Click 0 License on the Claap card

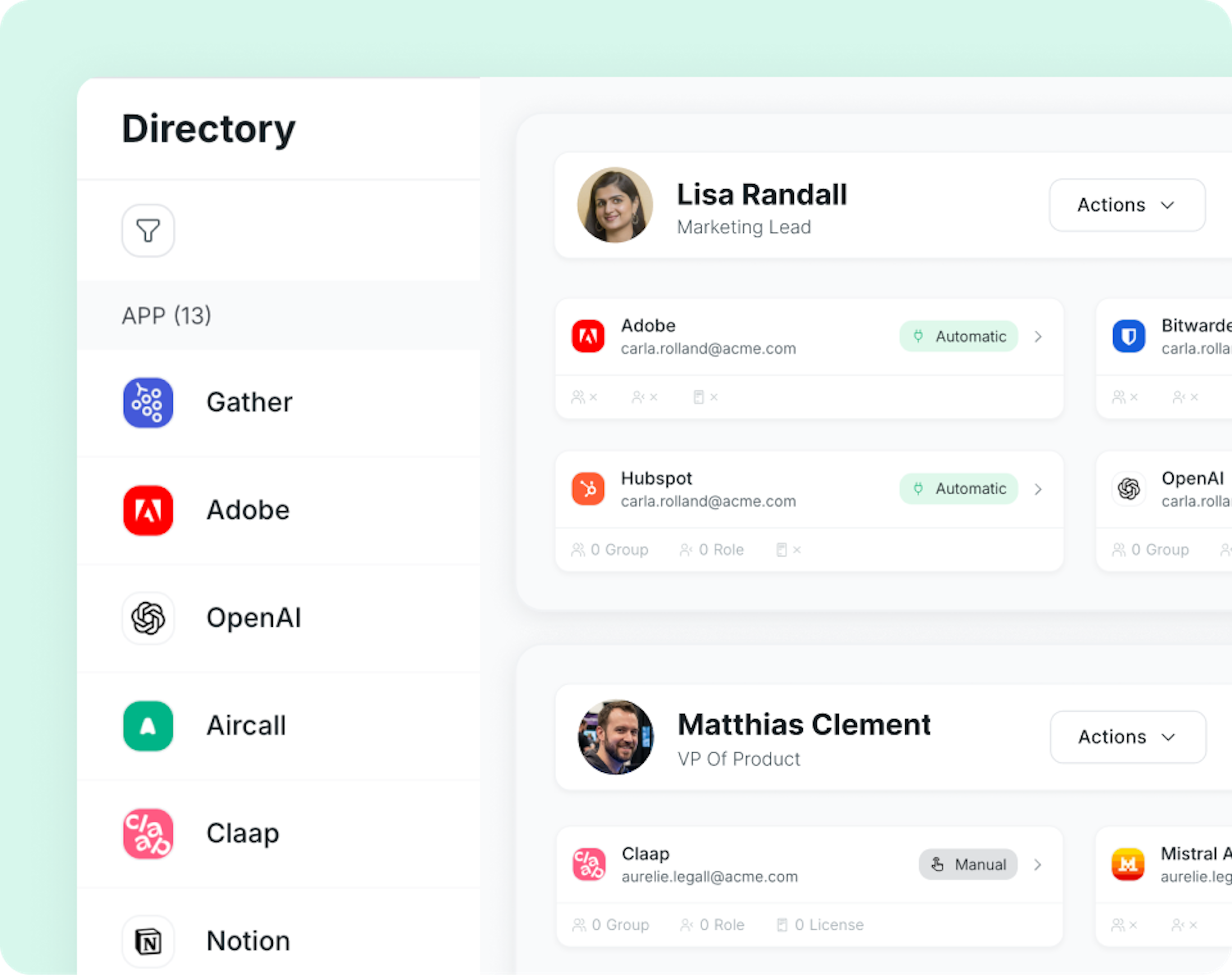[820, 925]
